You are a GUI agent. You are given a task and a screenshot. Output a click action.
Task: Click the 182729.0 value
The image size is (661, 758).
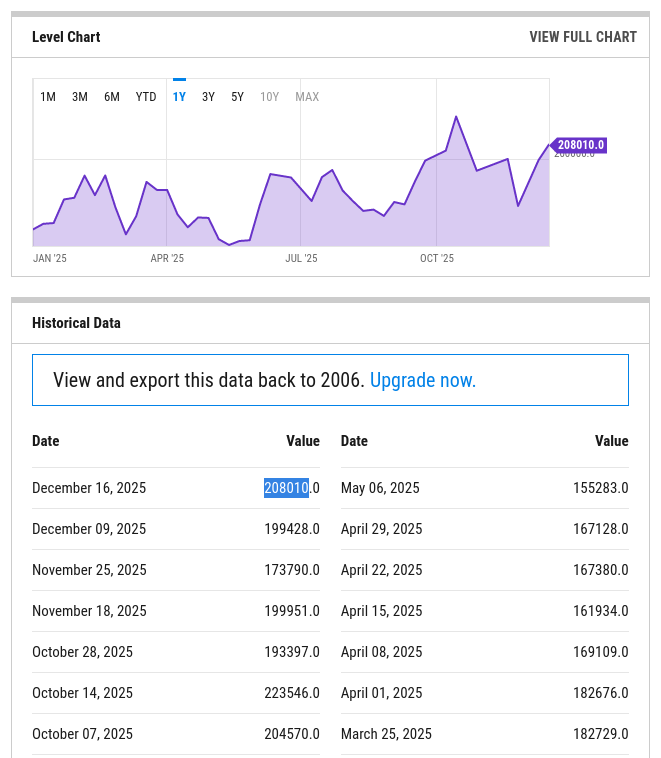(601, 734)
